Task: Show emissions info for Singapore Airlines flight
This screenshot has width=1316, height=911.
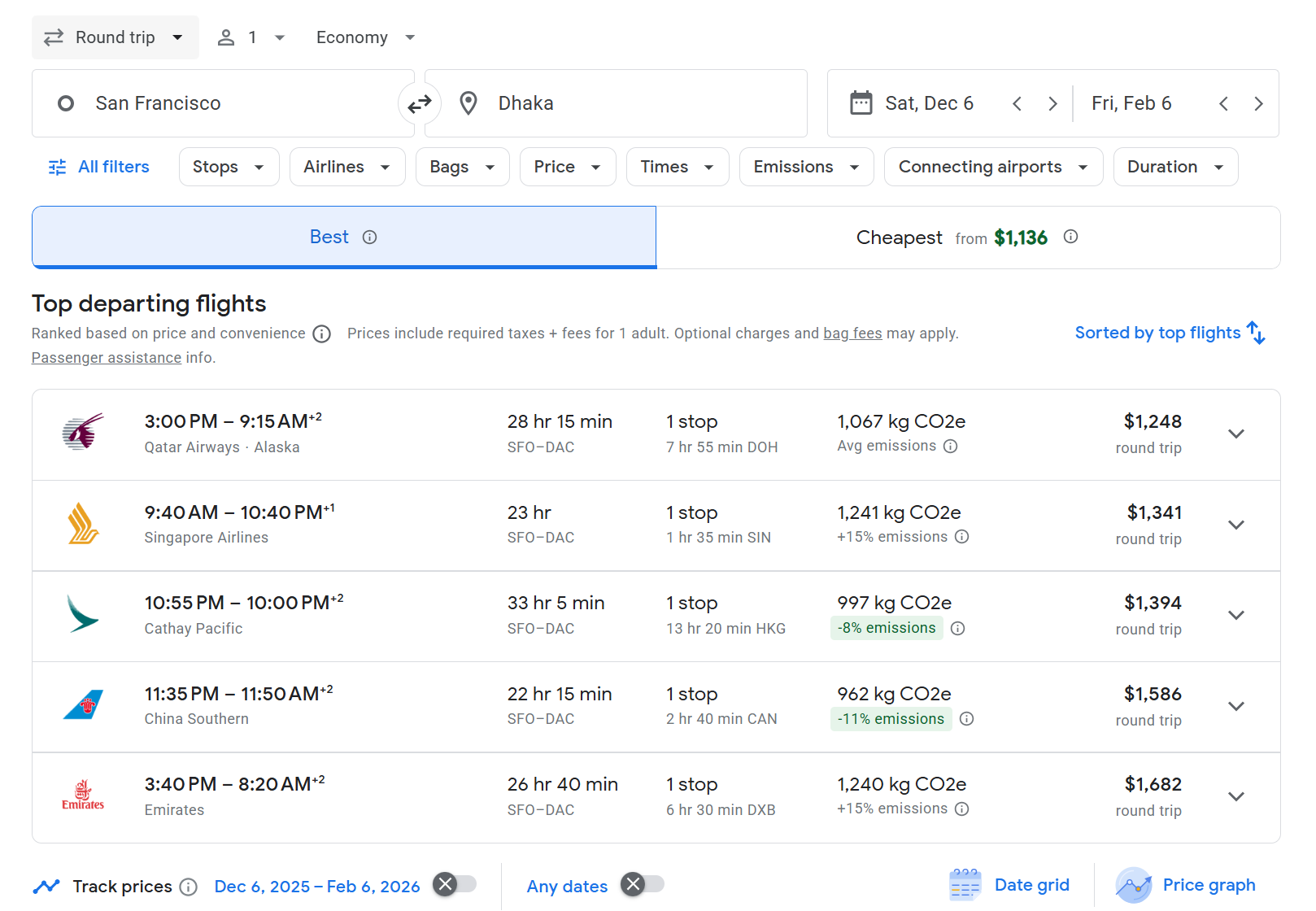Action: pos(962,537)
